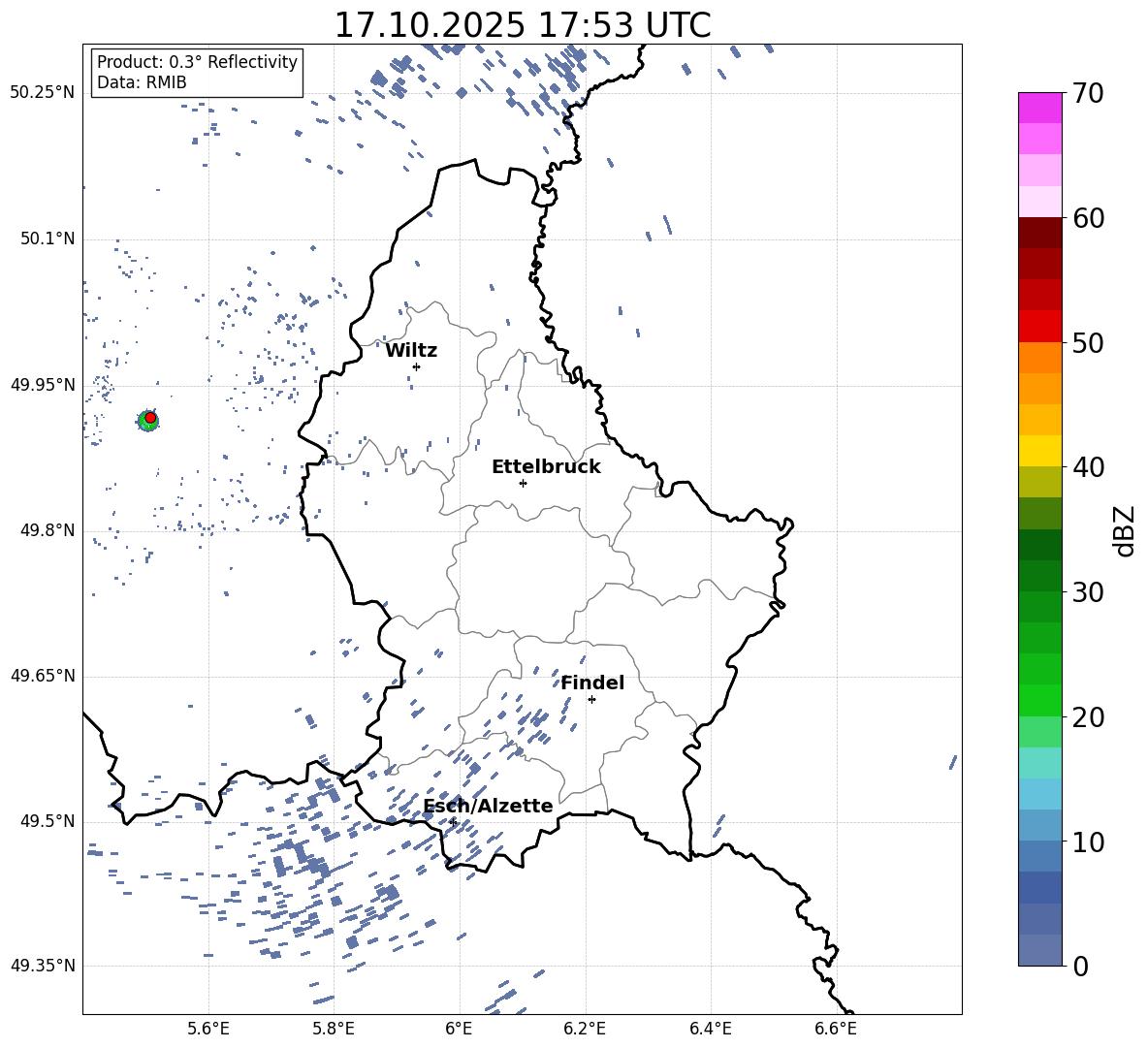Click the red radar marker dot
Viewport: 1148px width, 1048px height.
(x=150, y=418)
